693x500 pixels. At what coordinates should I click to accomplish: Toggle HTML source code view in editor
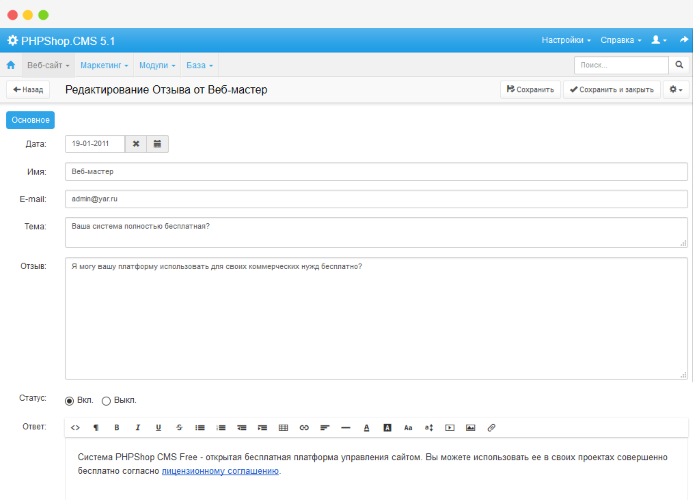click(75, 427)
